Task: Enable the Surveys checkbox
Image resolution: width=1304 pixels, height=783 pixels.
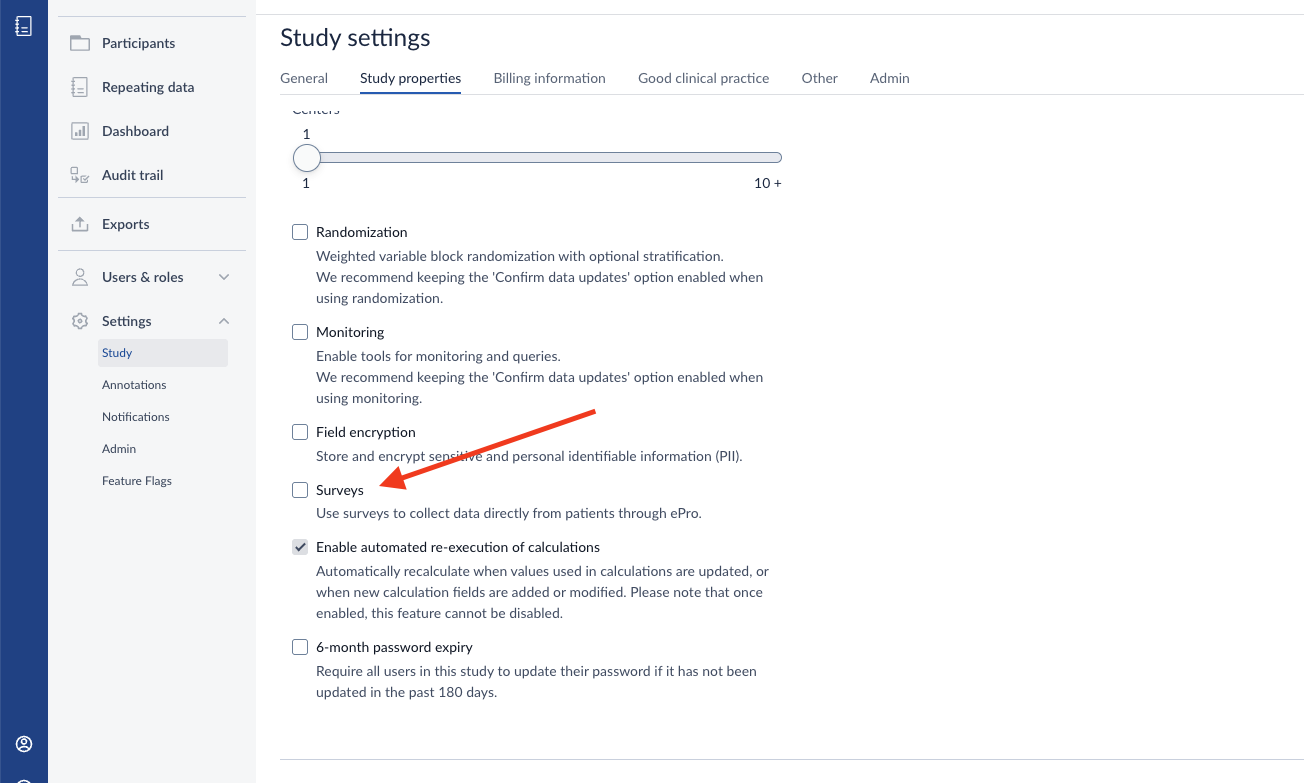Action: [300, 490]
